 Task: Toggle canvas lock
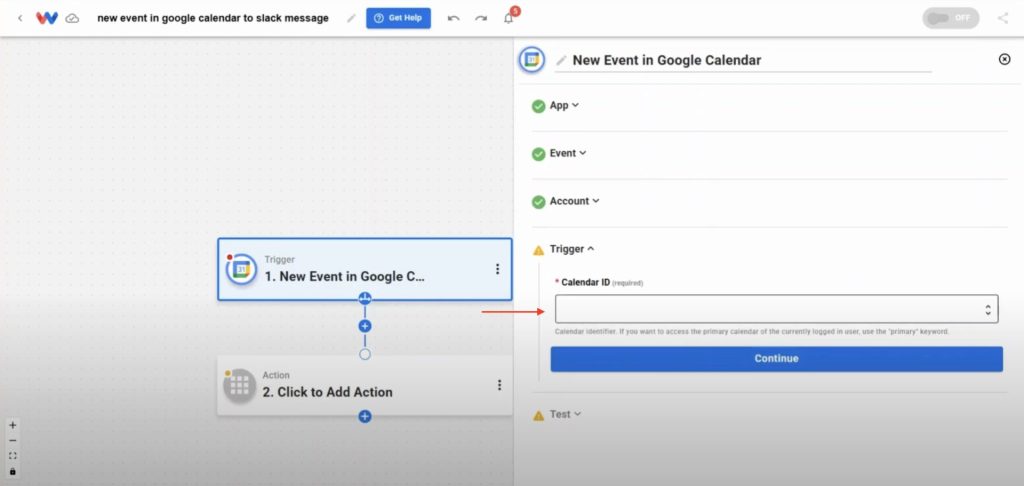point(12,471)
